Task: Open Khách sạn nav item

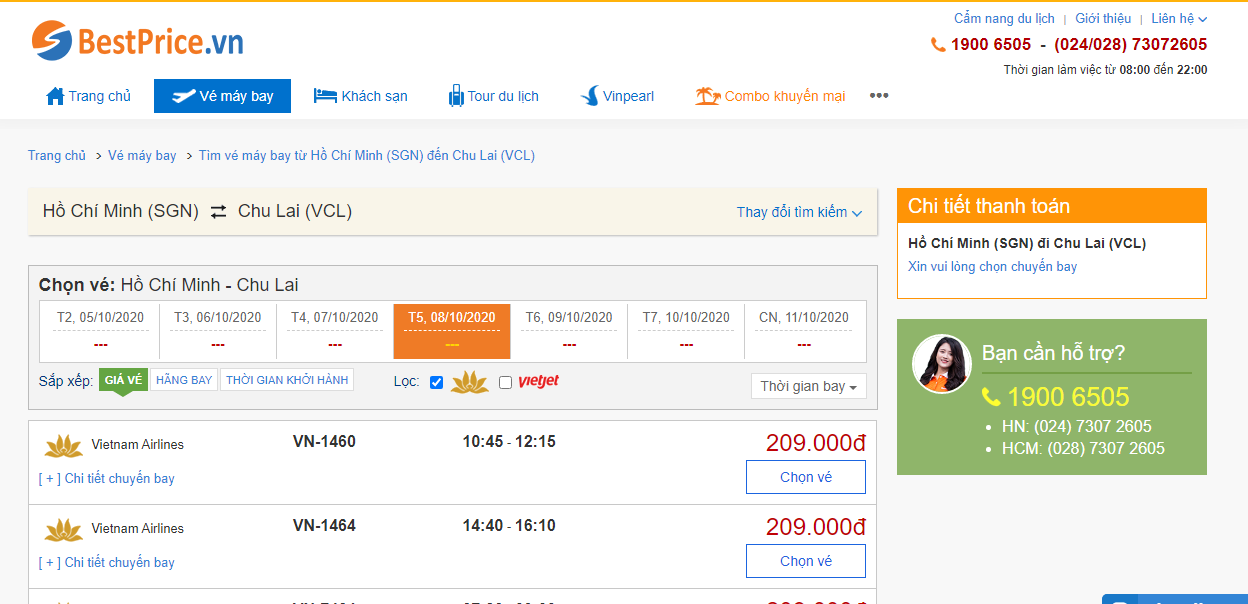Action: [x=361, y=96]
